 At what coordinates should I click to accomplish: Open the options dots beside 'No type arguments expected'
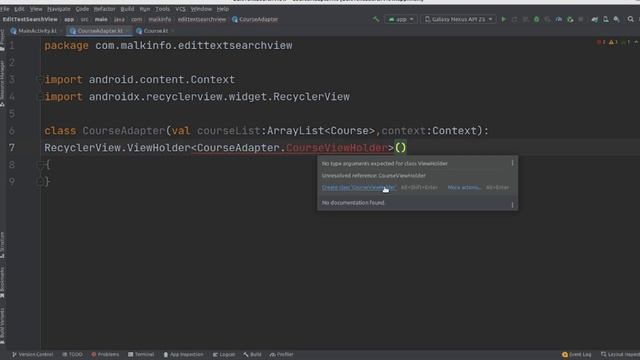512,163
